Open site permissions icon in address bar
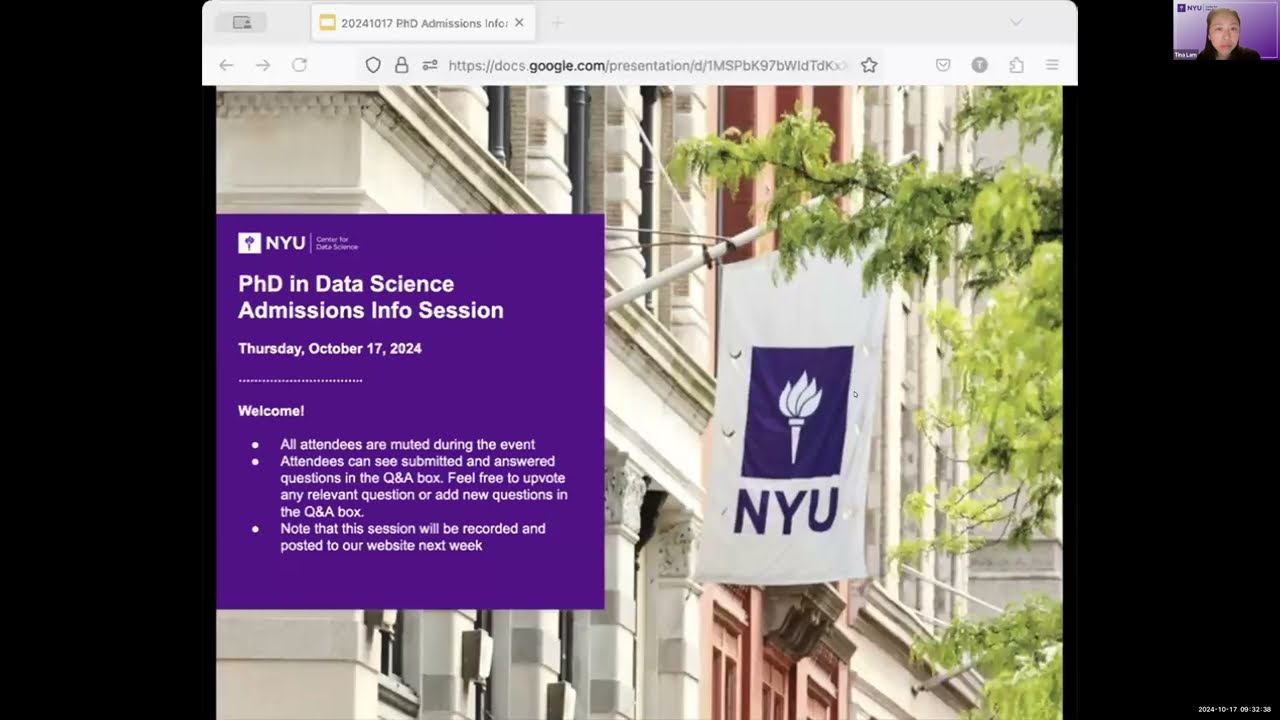This screenshot has height=720, width=1280. pos(430,65)
